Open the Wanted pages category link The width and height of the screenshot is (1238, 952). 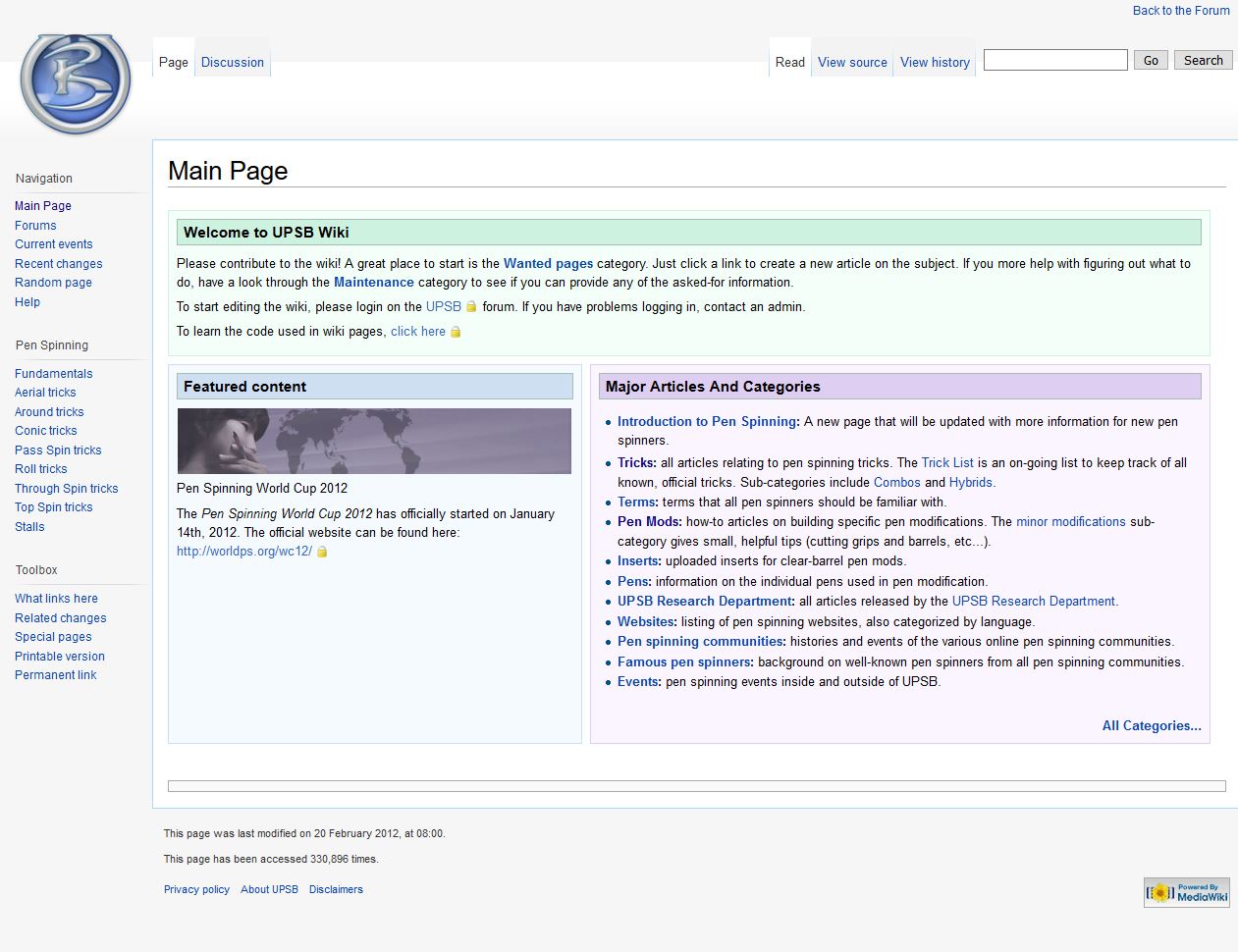coord(548,263)
